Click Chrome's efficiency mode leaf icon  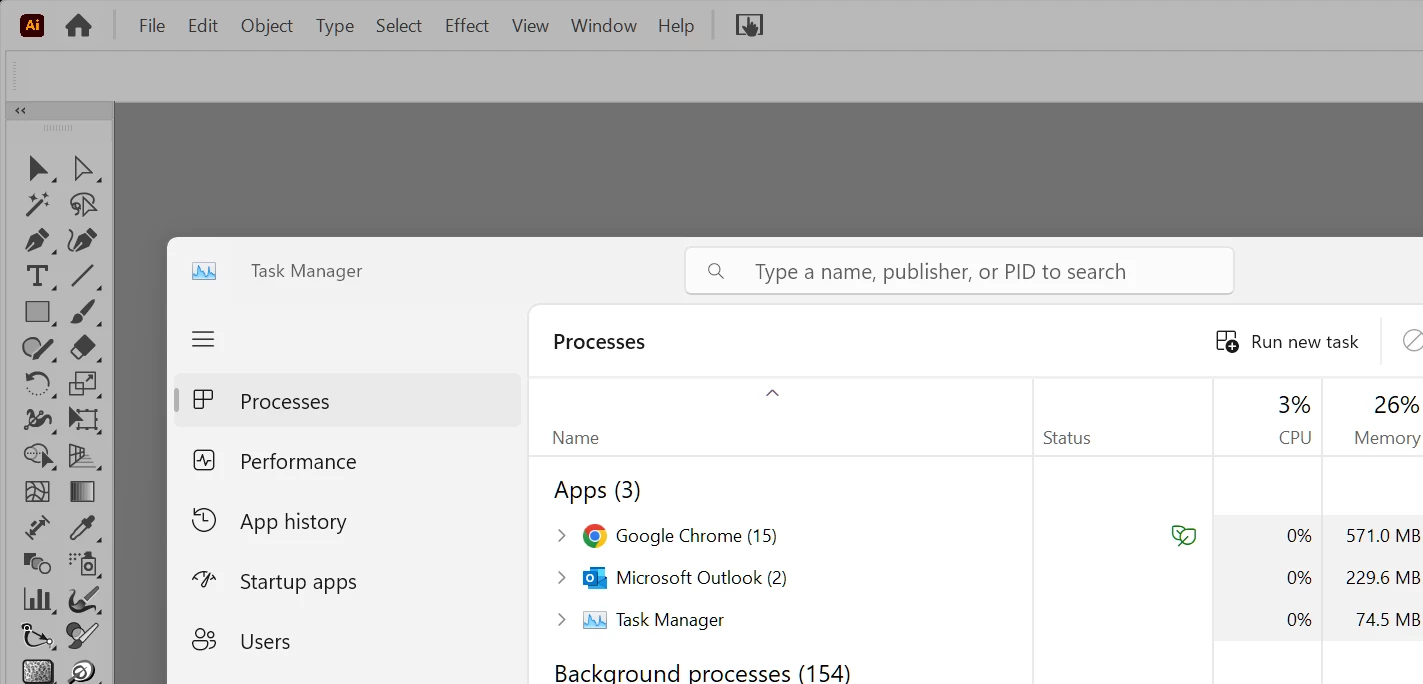1184,536
